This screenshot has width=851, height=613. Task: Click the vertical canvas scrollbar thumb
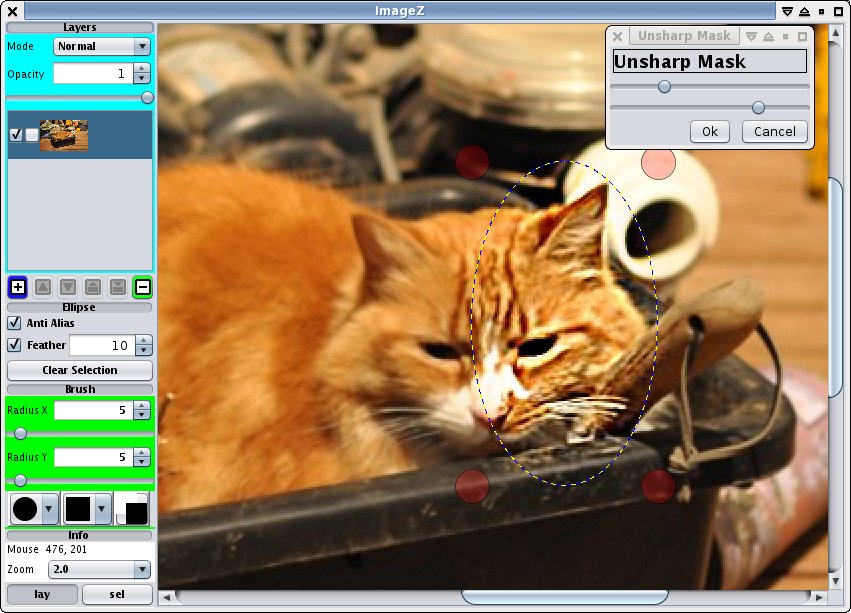(836, 287)
